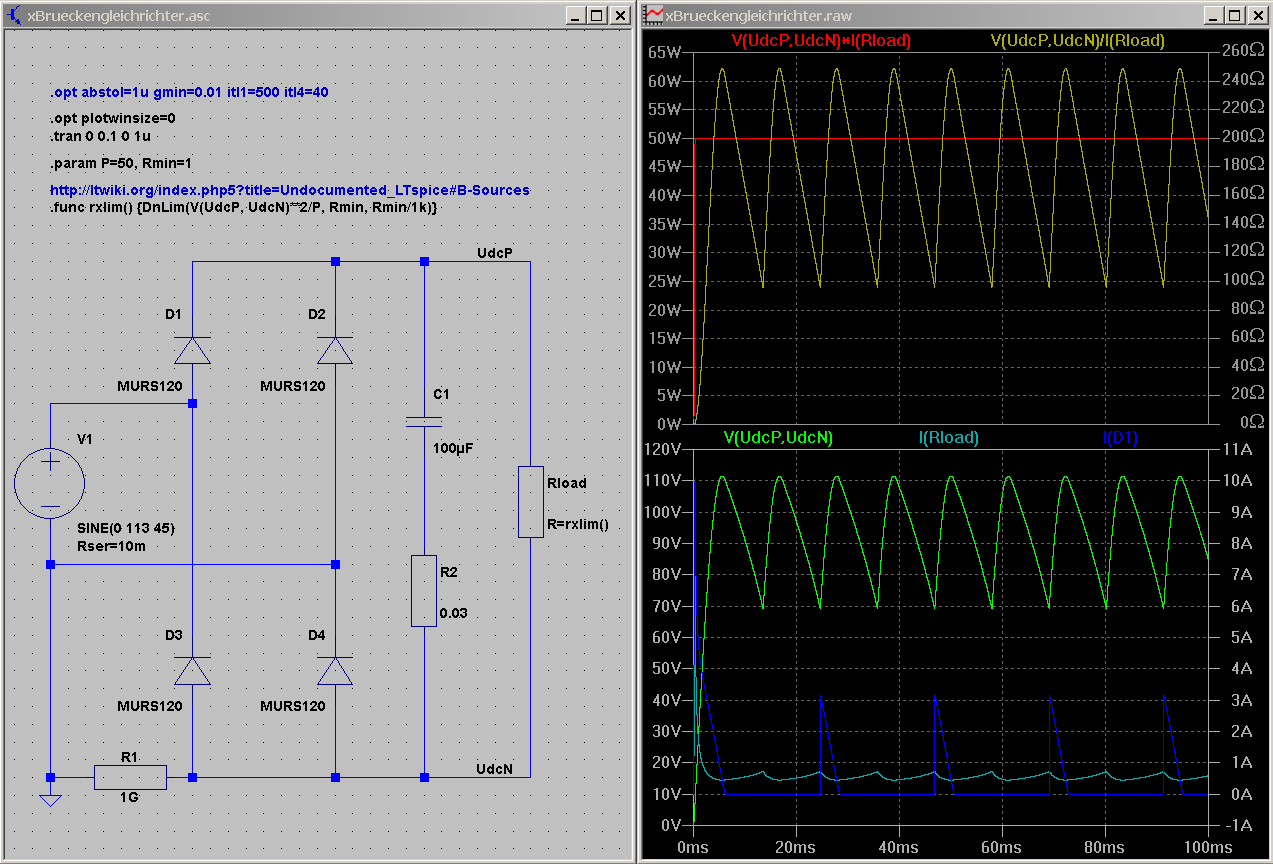This screenshot has height=864, width=1273.
Task: Click the 120V axis label in lower plot
Action: [x=663, y=449]
